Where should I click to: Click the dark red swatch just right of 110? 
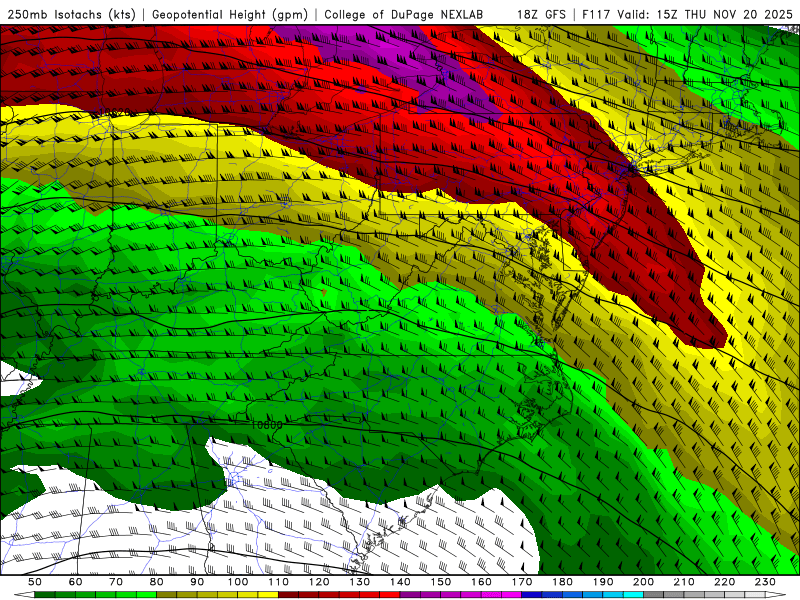coord(289,595)
